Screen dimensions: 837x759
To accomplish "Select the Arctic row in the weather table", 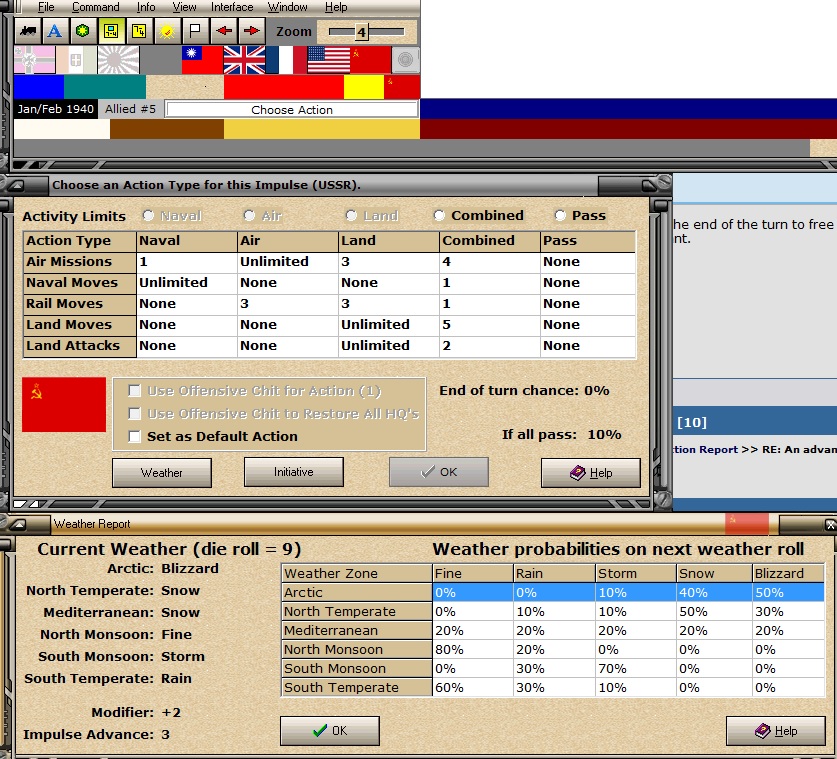I will (x=553, y=592).
